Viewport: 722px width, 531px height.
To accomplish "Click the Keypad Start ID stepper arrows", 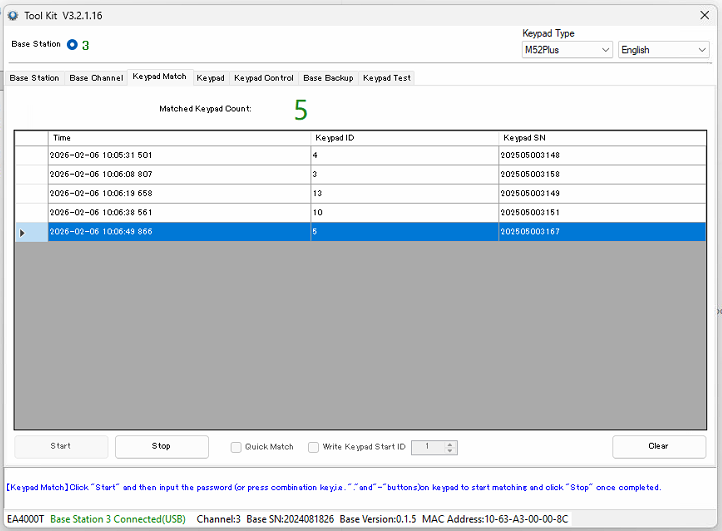I will coord(451,447).
